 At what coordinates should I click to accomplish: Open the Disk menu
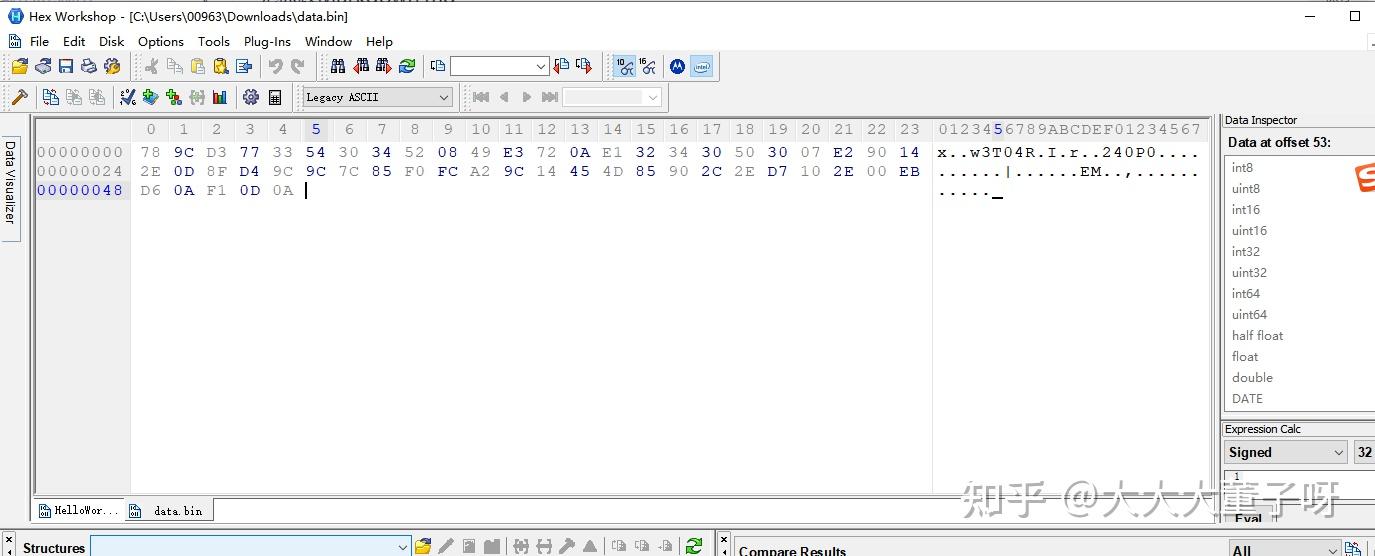[112, 41]
